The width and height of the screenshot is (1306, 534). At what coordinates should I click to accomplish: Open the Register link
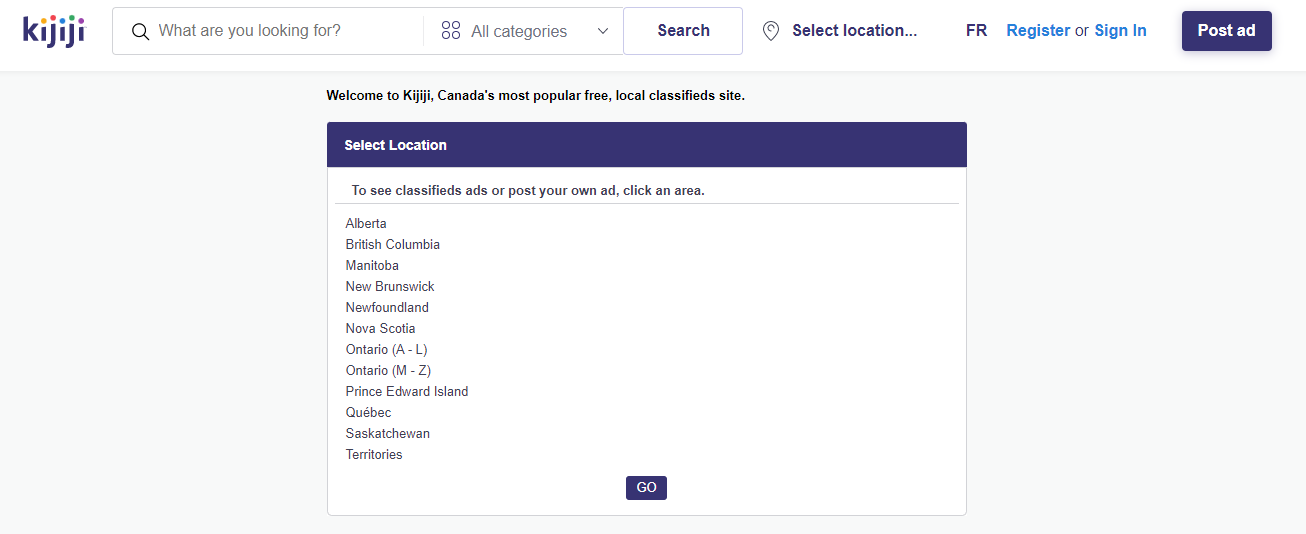tap(1038, 31)
